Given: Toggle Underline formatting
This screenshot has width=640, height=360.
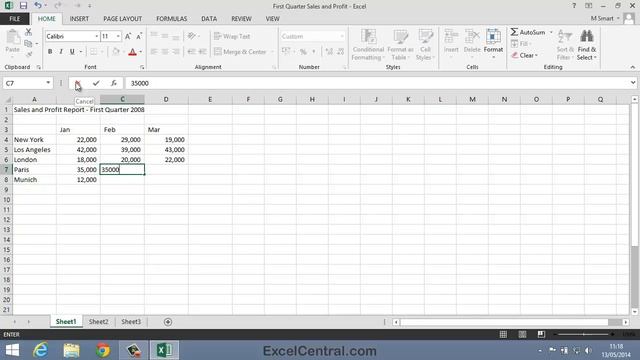Looking at the screenshot, I should [x=72, y=52].
